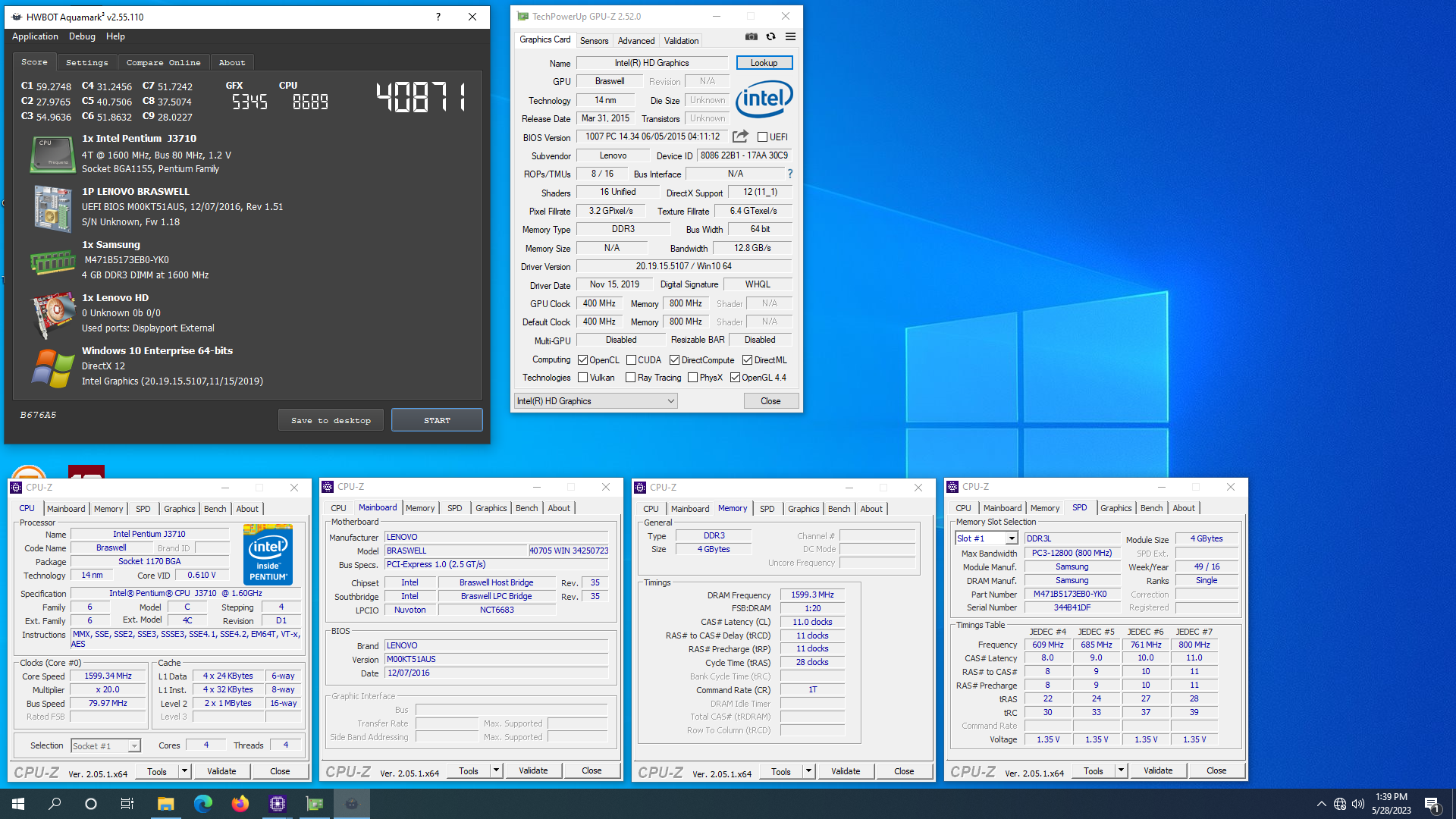Click the Intel Pentium badge in CPU-Z
Screen dimensions: 1456x819
tap(268, 554)
